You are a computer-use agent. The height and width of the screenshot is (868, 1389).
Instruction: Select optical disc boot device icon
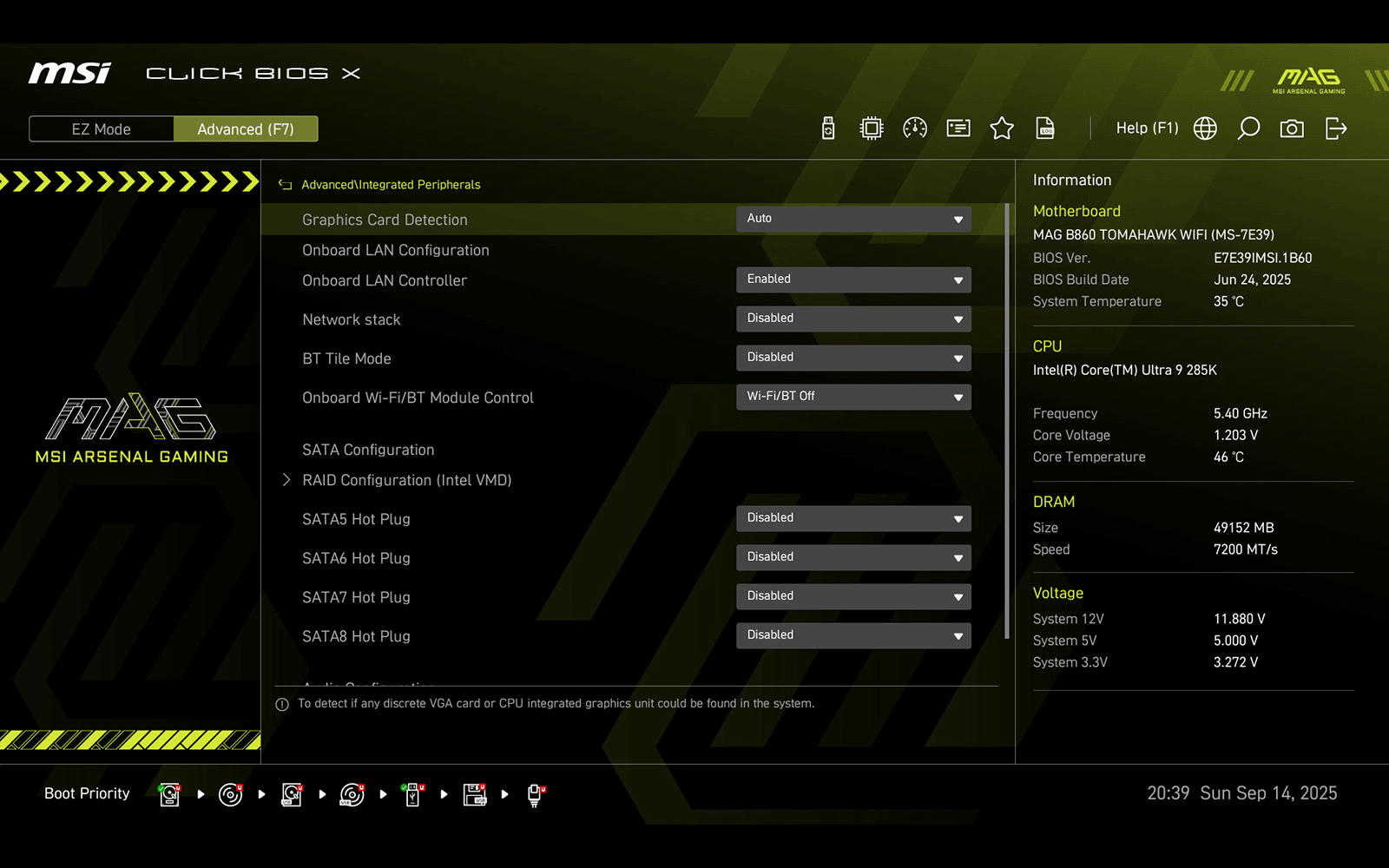pyautogui.click(x=231, y=794)
